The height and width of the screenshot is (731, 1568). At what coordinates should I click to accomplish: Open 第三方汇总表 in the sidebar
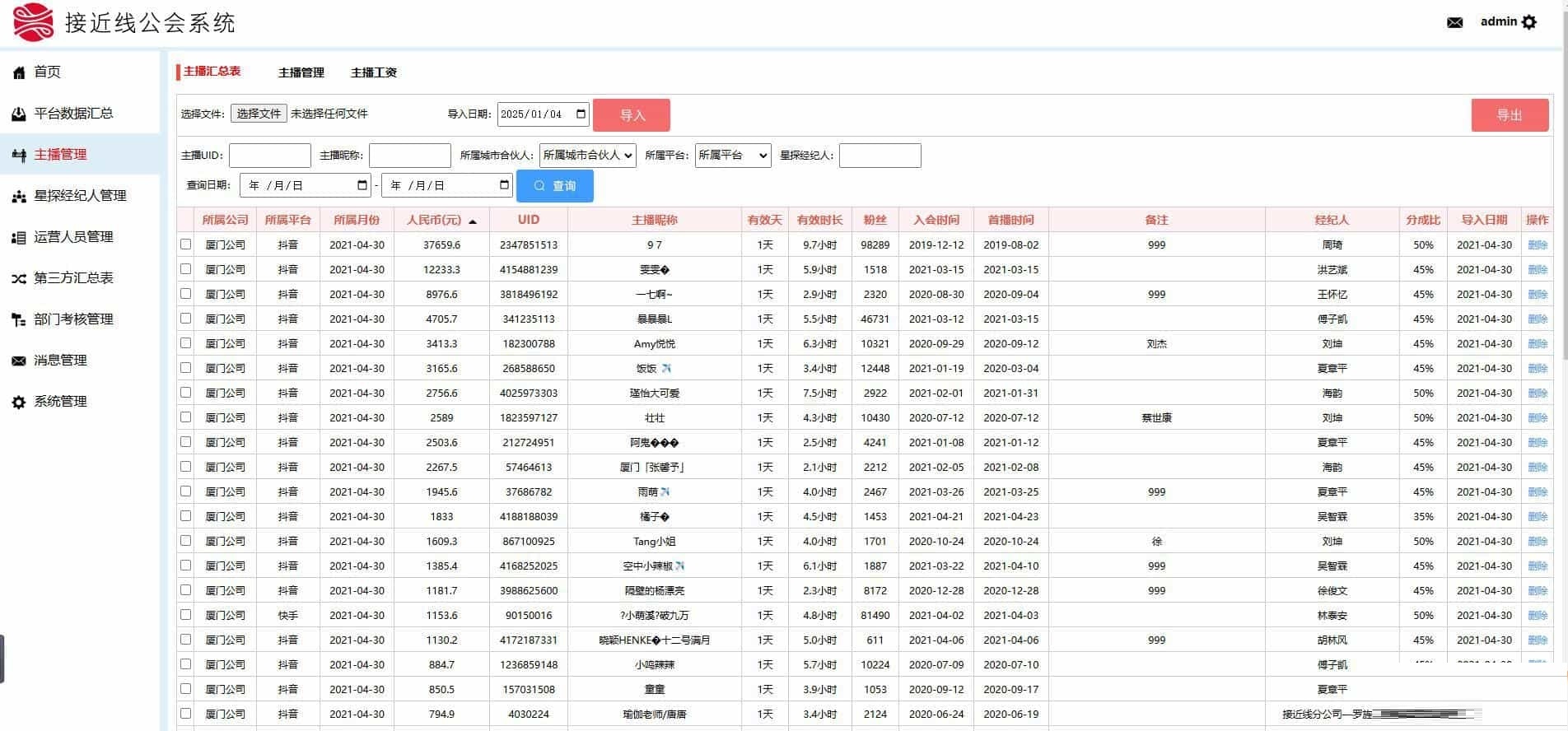point(73,278)
